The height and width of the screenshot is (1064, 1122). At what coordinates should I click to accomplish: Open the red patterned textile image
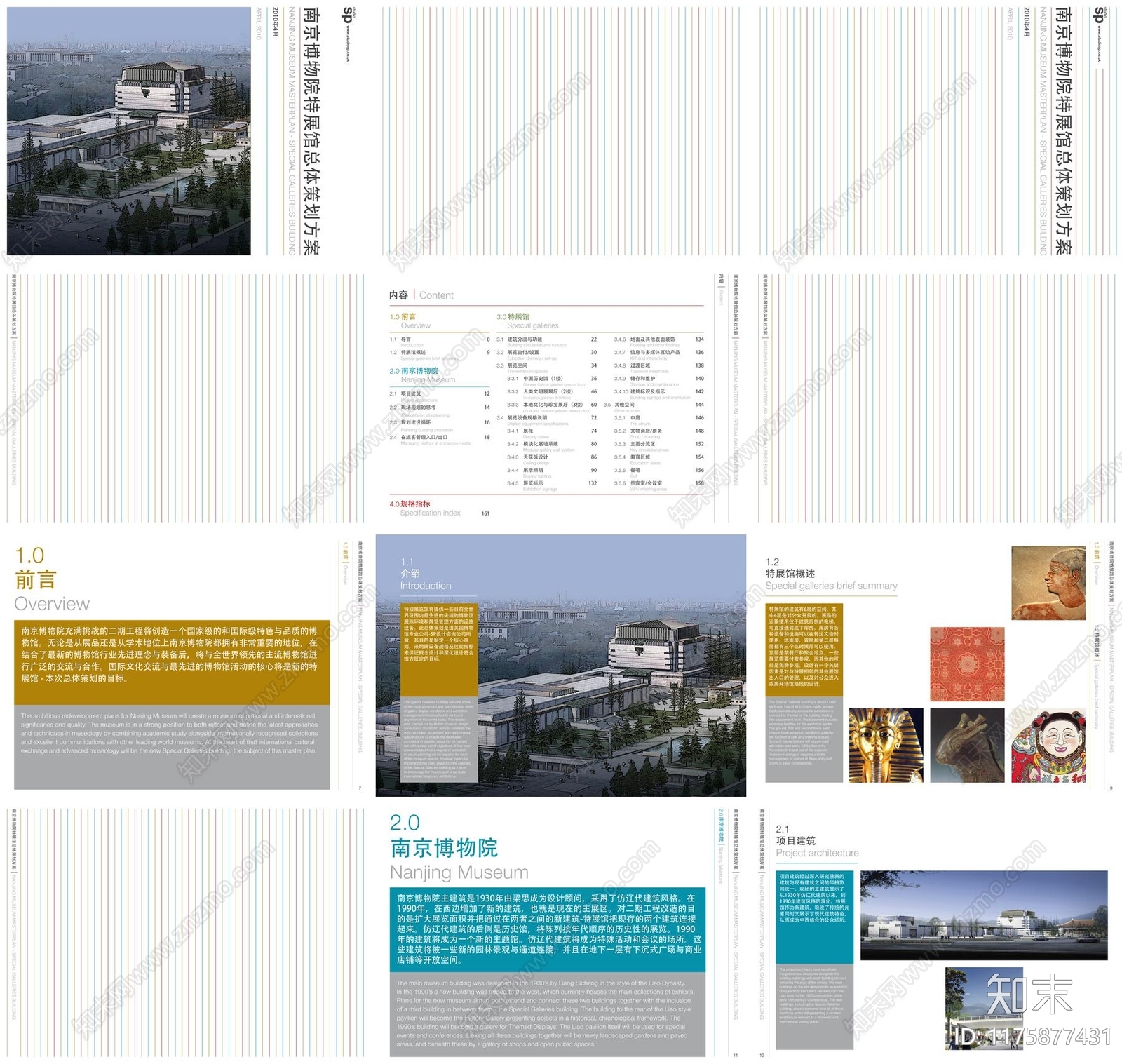tap(967, 664)
